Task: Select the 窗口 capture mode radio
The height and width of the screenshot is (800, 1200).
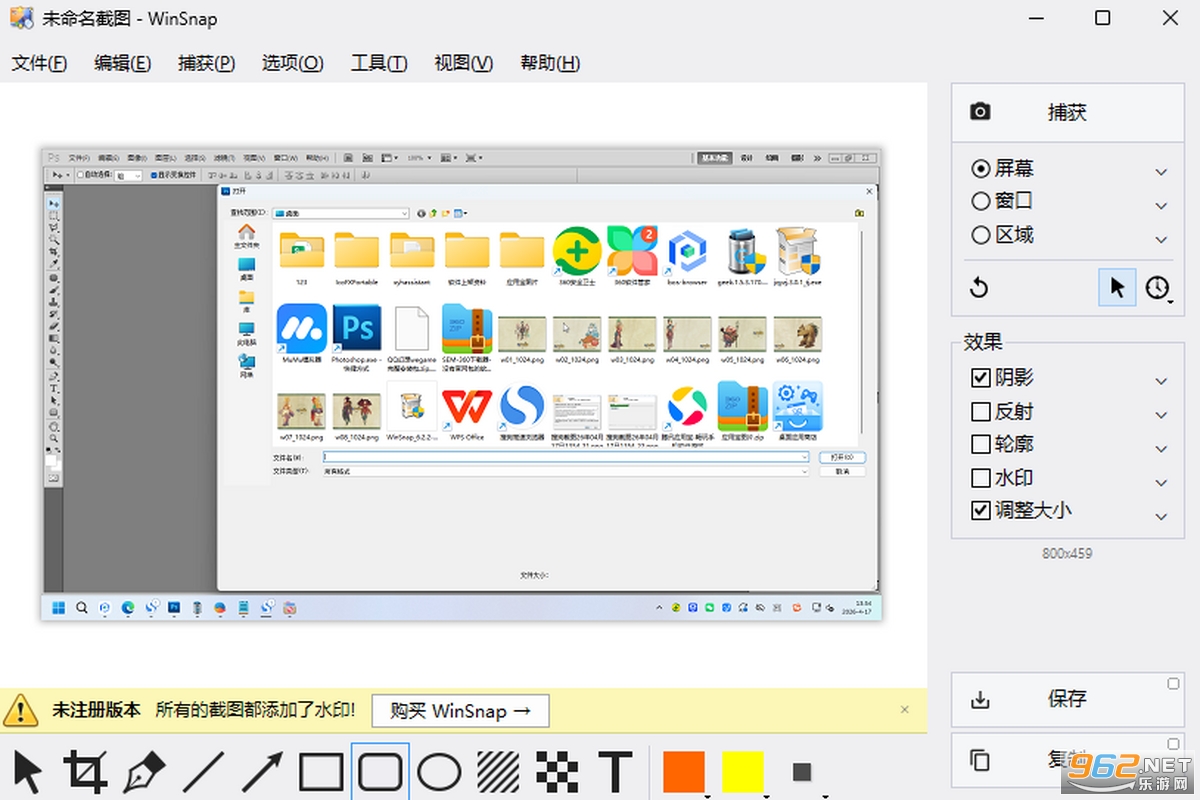Action: pyautogui.click(x=981, y=201)
